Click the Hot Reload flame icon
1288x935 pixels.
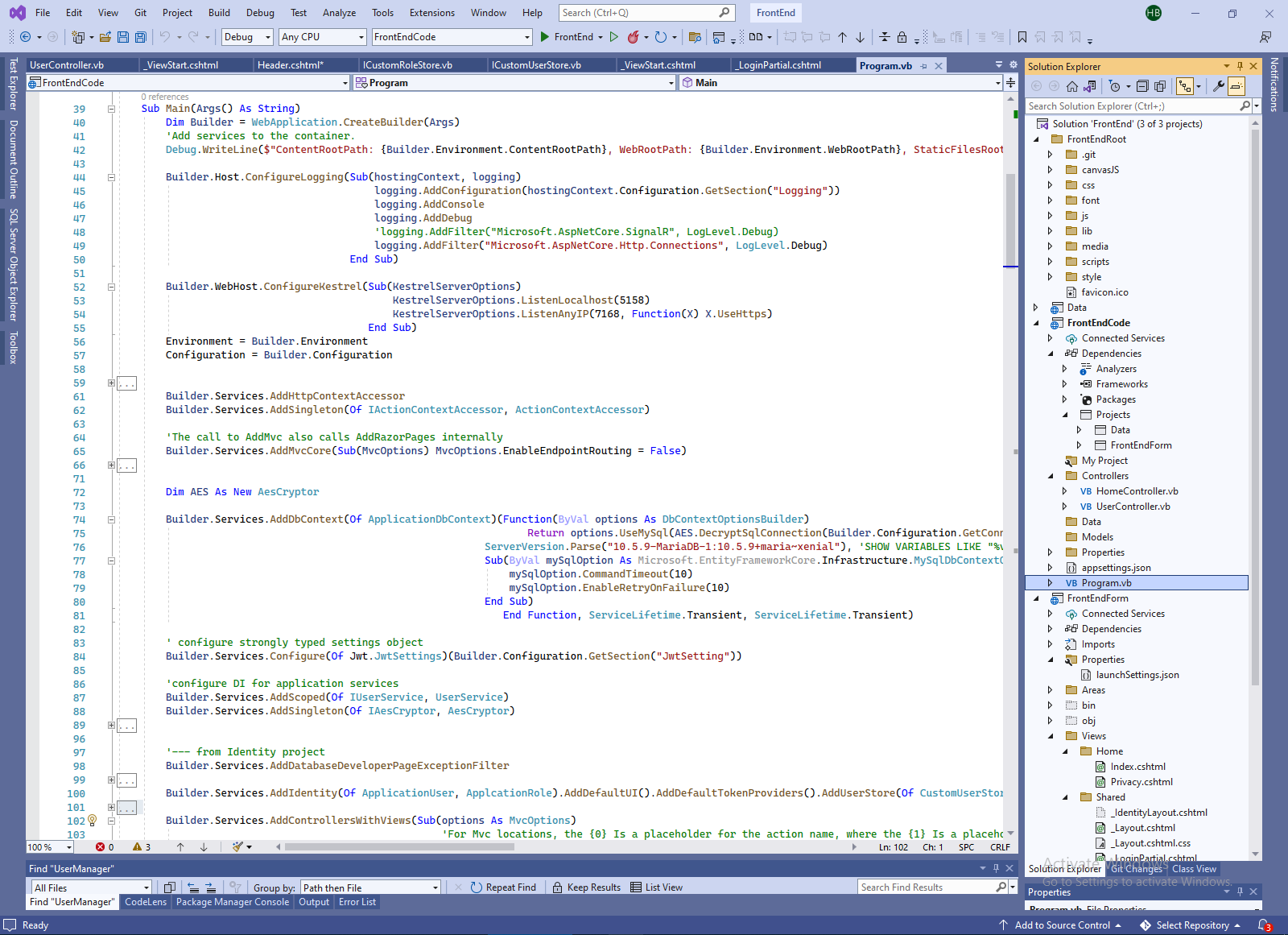coord(634,37)
